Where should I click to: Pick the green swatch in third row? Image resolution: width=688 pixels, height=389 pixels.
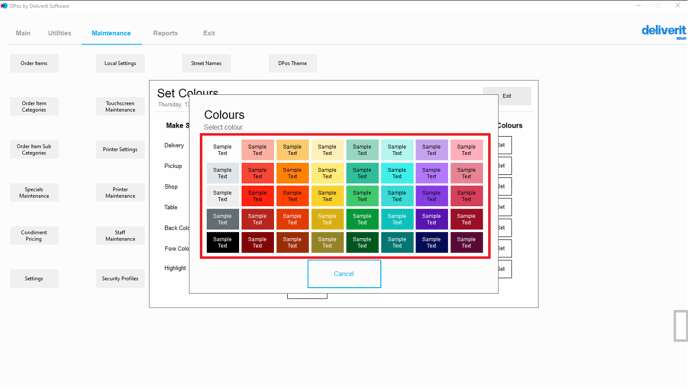(362, 196)
